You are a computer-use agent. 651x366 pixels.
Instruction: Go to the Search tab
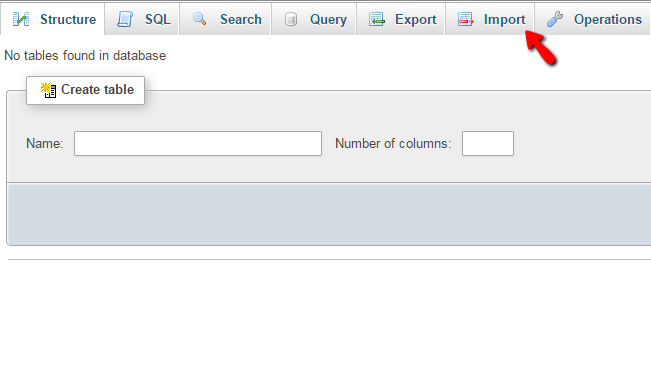tap(225, 19)
